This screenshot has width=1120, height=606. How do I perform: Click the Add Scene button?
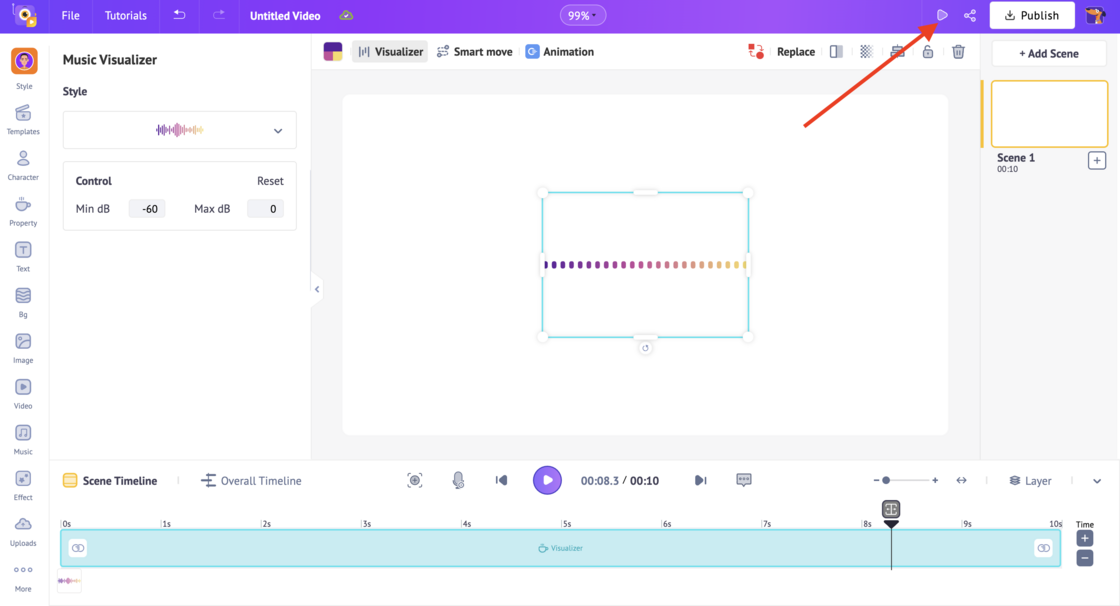[1048, 54]
